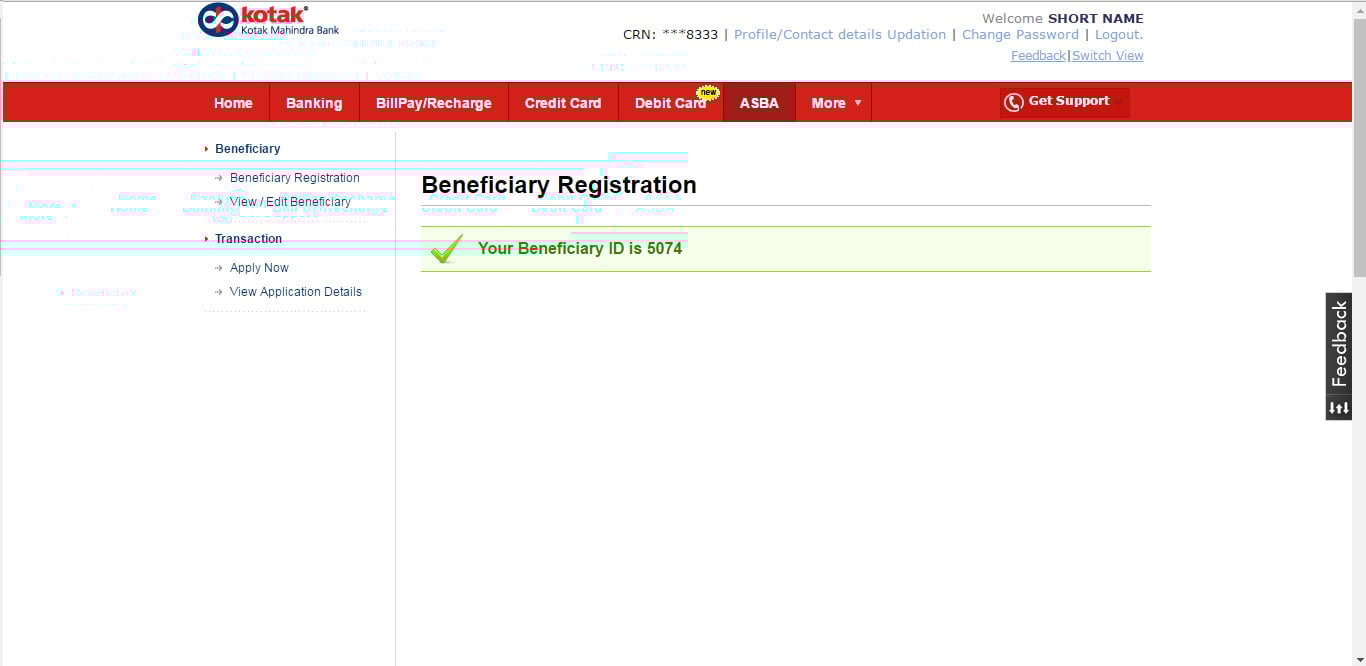Open the Credit Card menu
This screenshot has height=666, width=1366.
563,103
